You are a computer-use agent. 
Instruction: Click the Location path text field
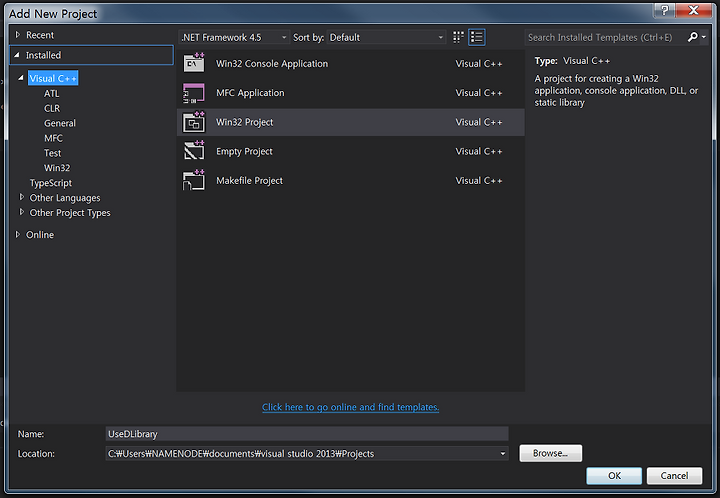[x=302, y=453]
